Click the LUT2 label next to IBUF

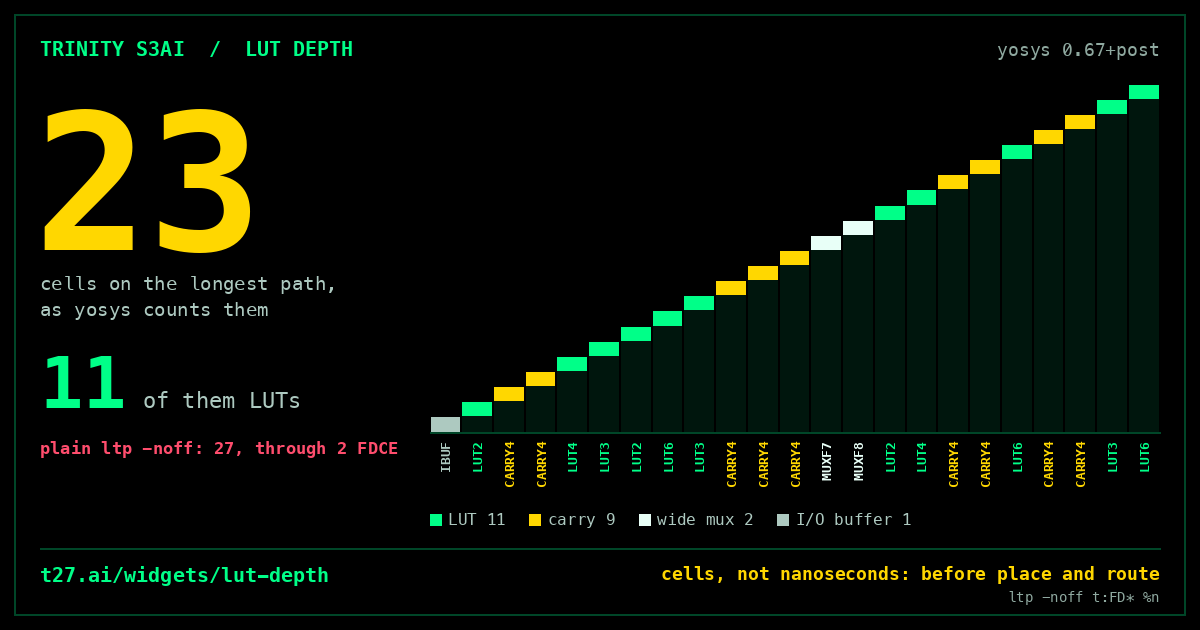[x=478, y=457]
